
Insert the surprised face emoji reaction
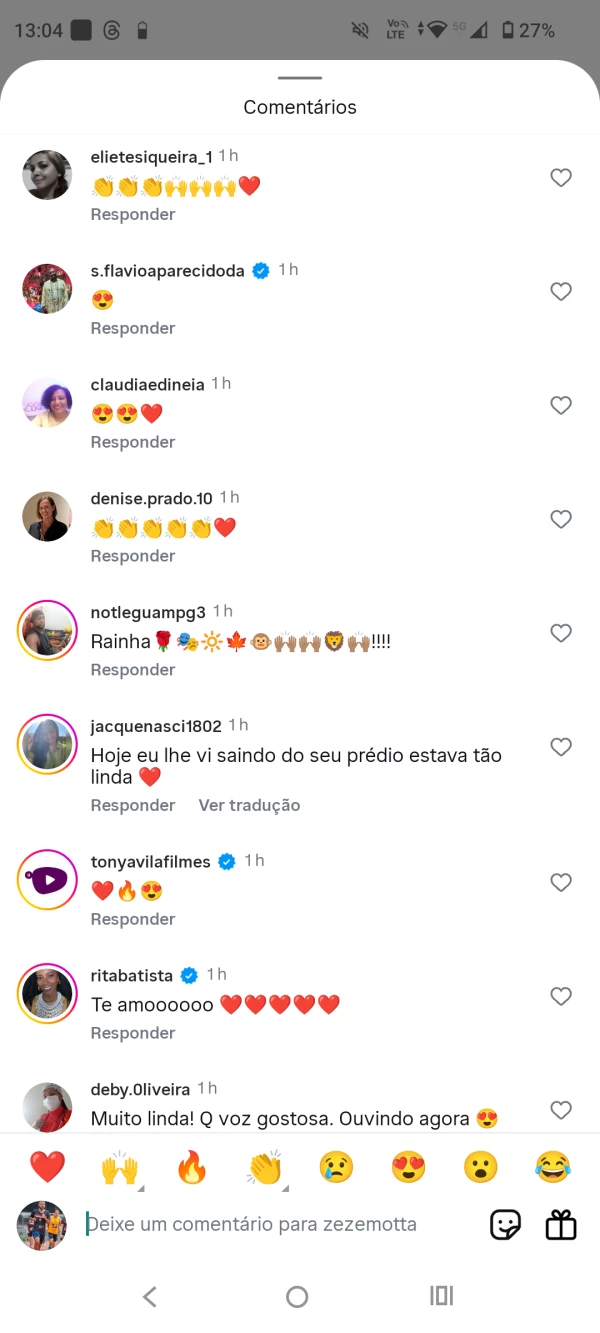[480, 1167]
